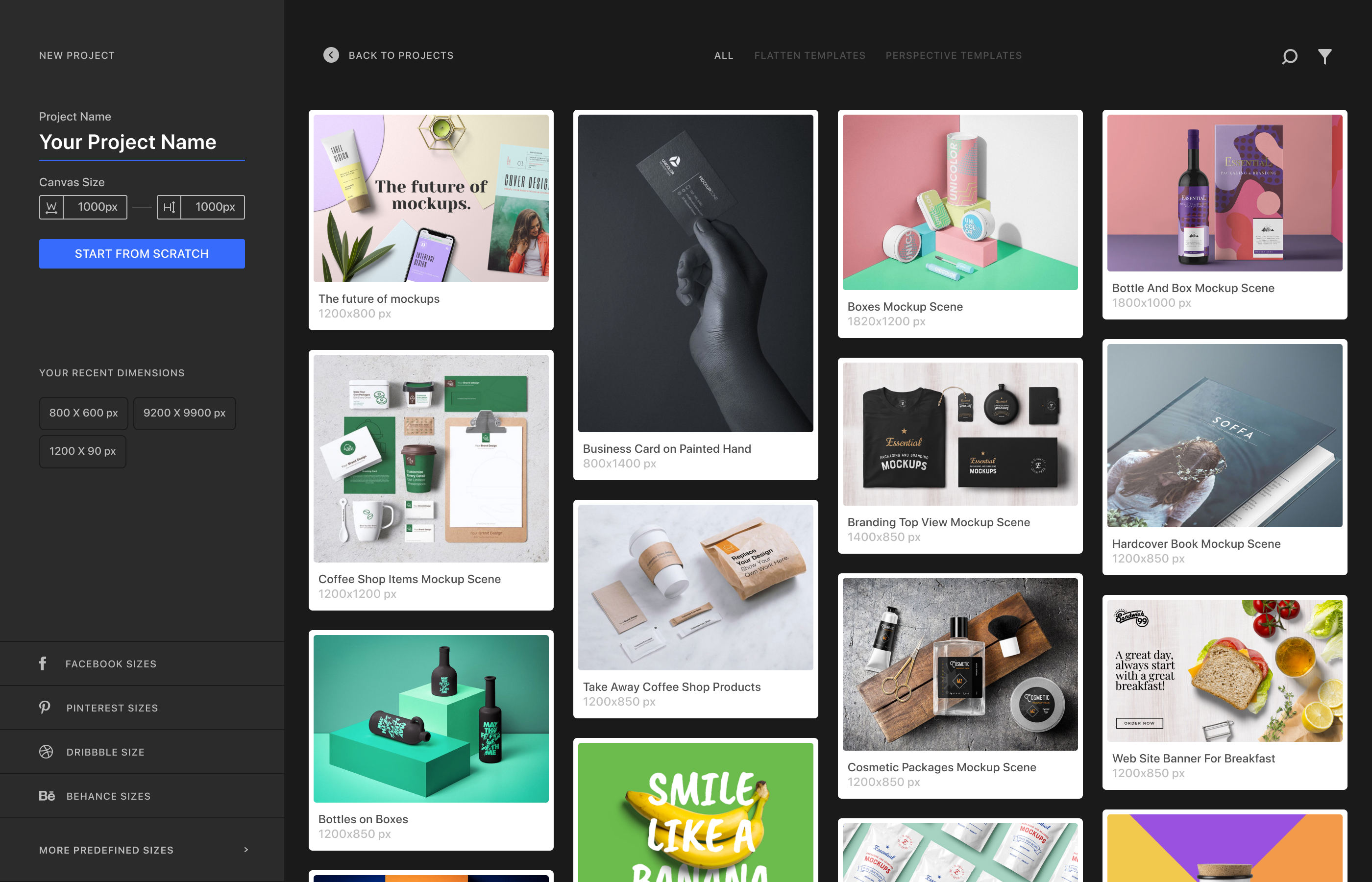The width and height of the screenshot is (1372, 882).
Task: Select the Pinterest sizes icon
Action: click(x=45, y=708)
